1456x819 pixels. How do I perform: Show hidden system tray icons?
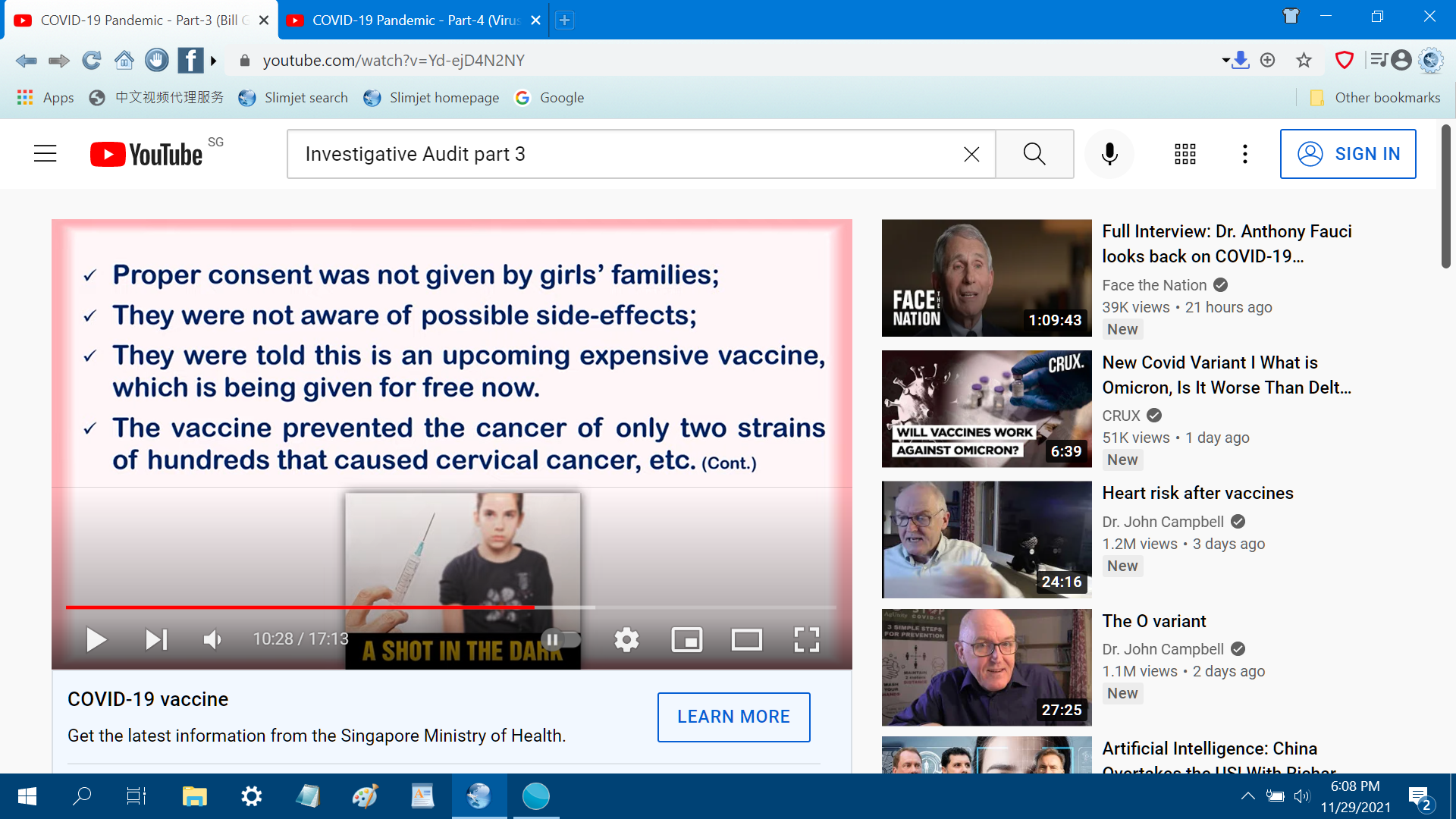(x=1247, y=796)
